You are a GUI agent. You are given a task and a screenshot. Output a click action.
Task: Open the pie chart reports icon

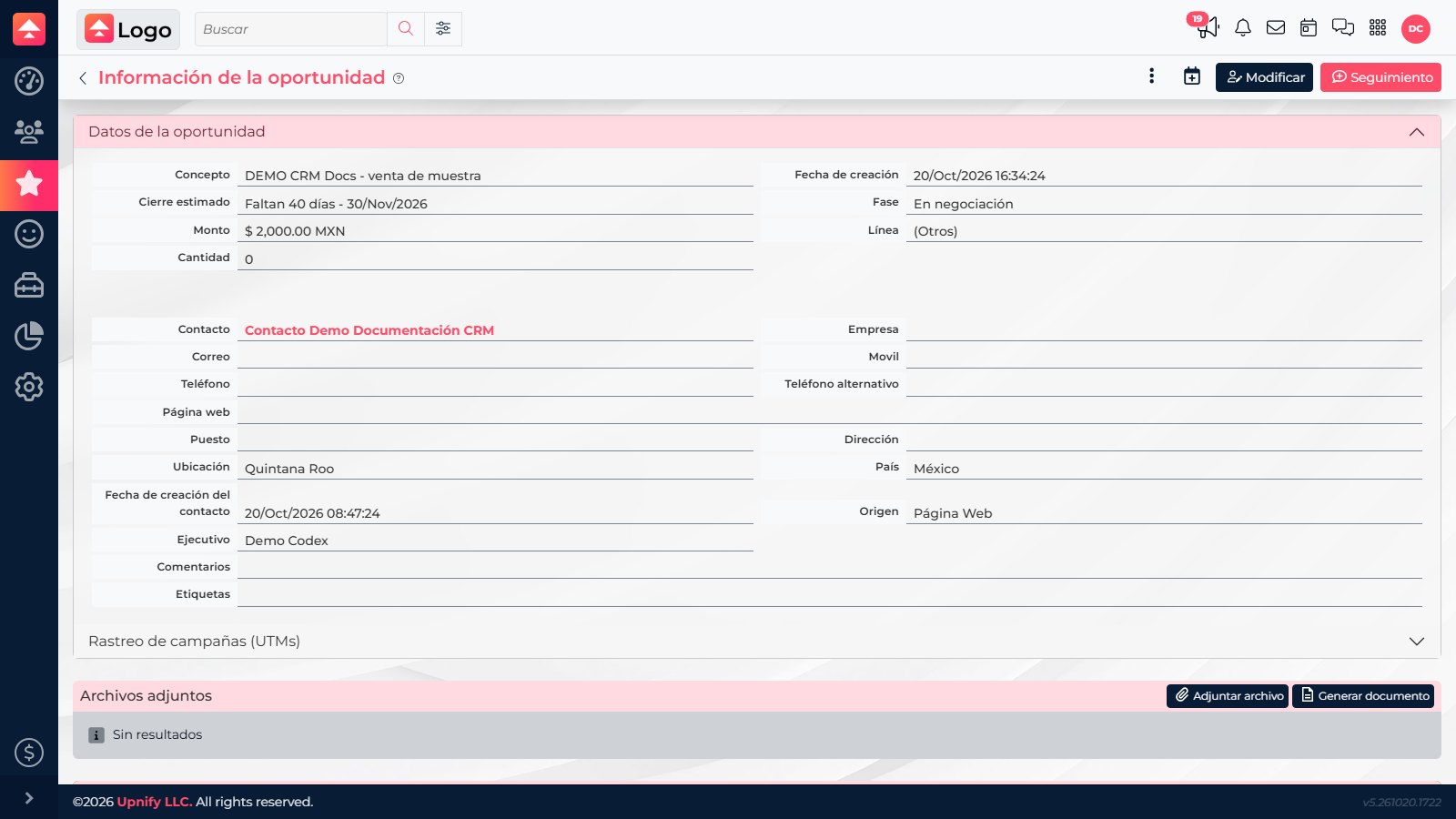tap(29, 336)
